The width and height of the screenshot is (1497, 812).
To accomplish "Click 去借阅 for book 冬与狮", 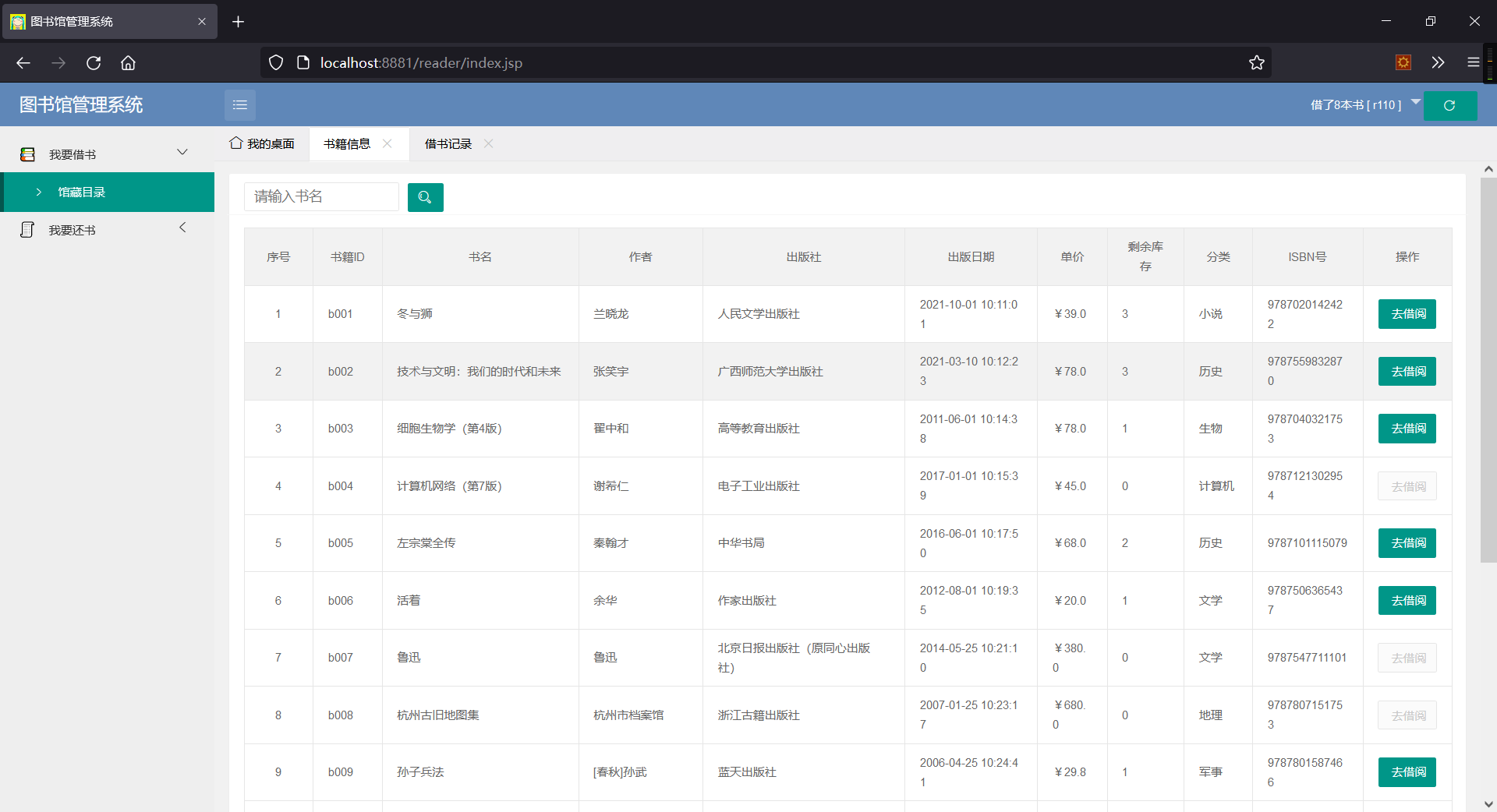I will (1407, 314).
